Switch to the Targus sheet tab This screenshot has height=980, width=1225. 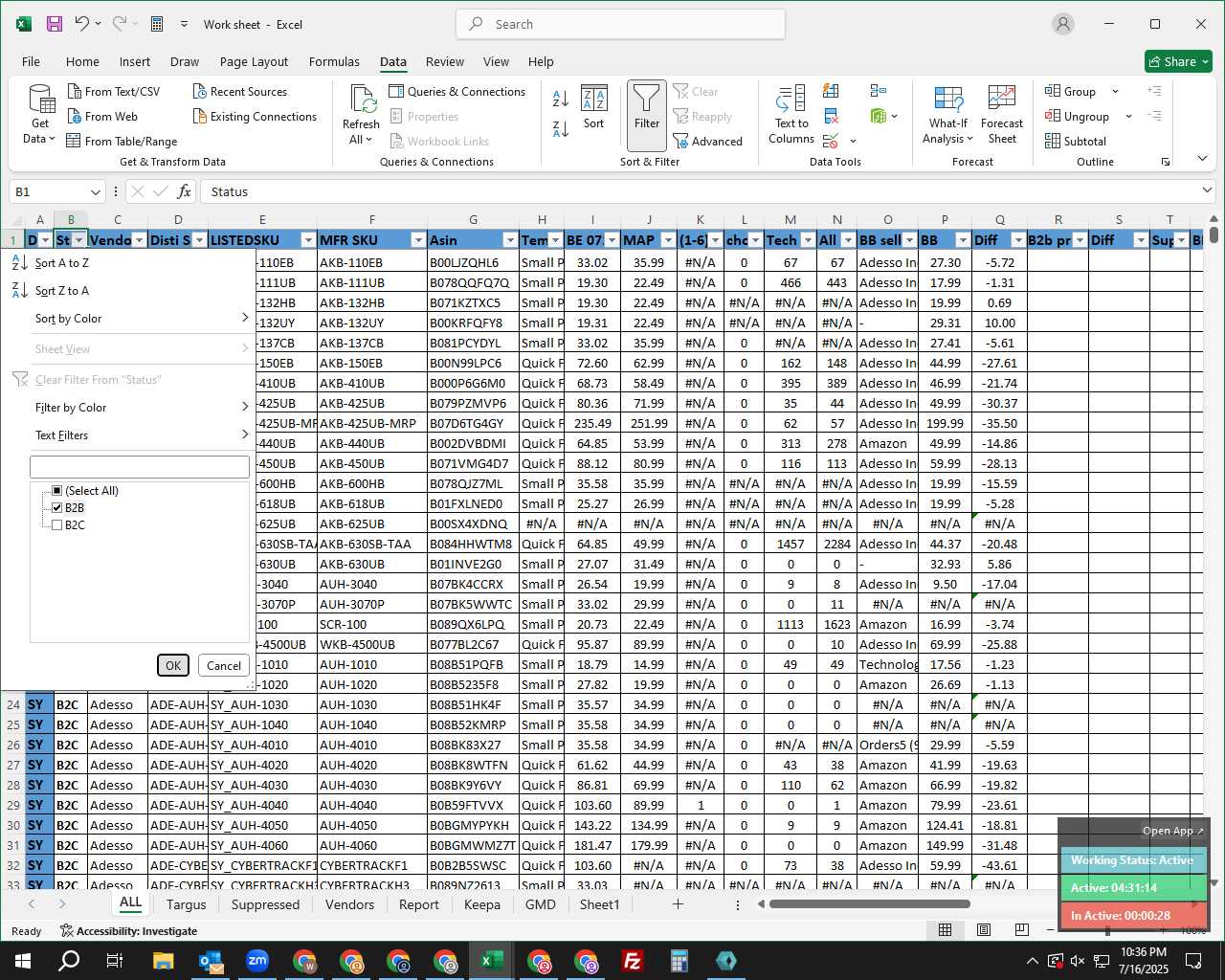tap(186, 904)
